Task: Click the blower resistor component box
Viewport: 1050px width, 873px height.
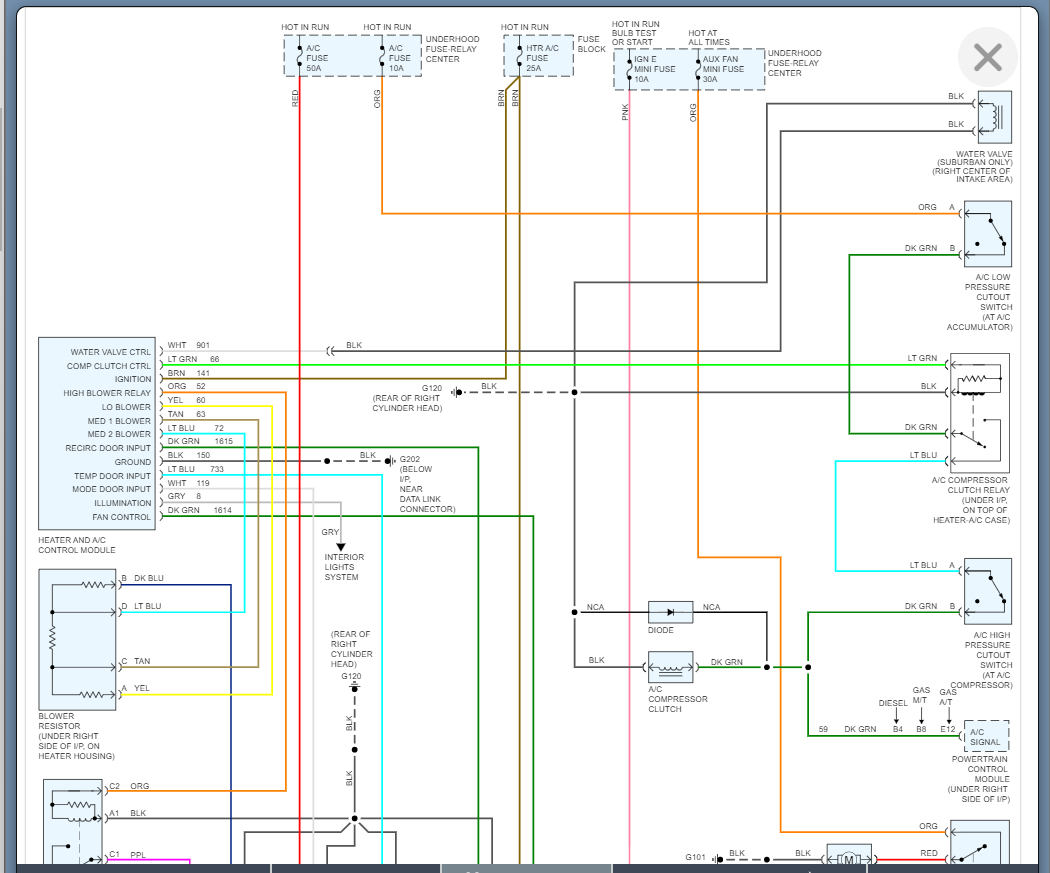Action: click(77, 639)
